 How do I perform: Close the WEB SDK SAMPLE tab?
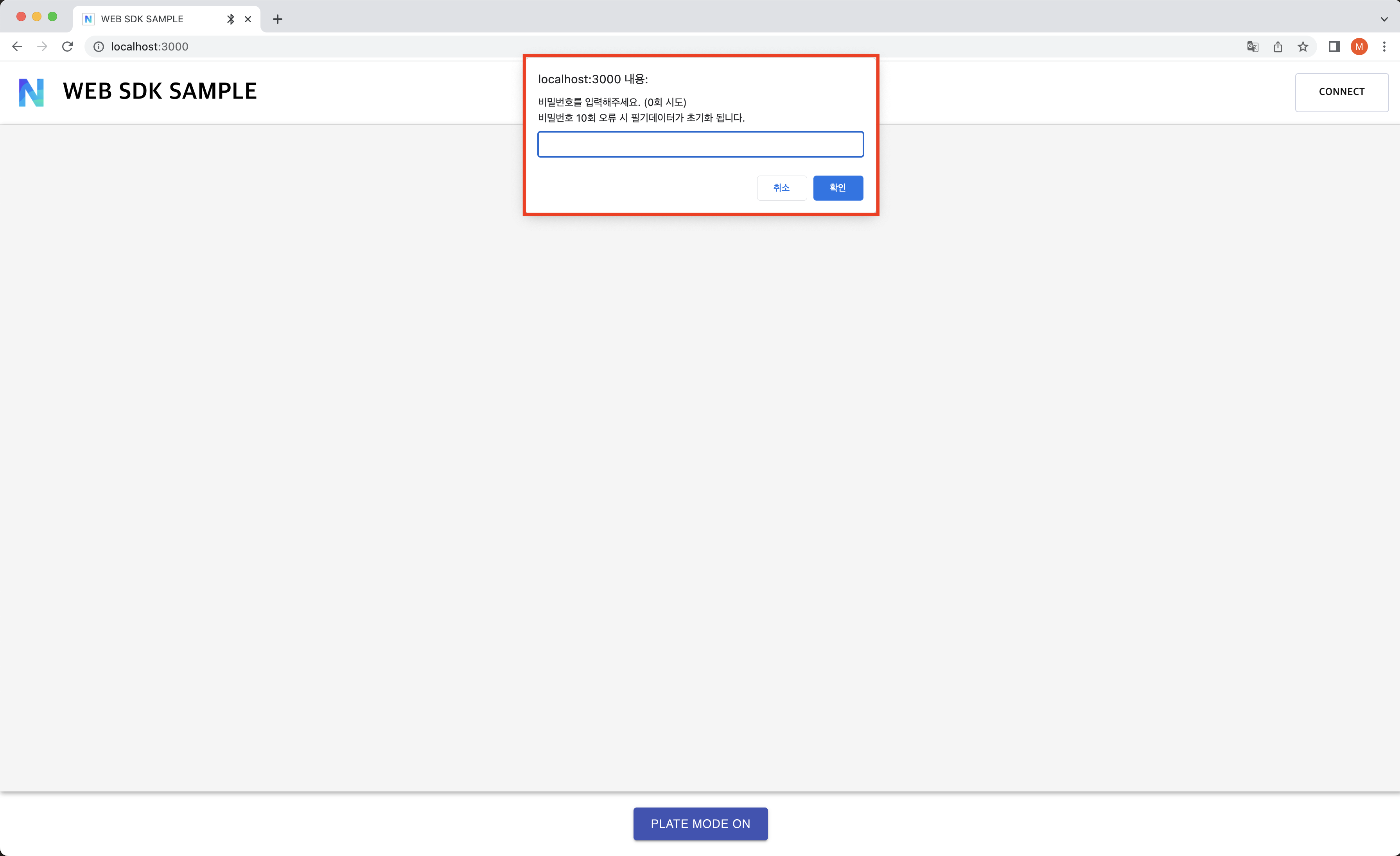tap(248, 19)
